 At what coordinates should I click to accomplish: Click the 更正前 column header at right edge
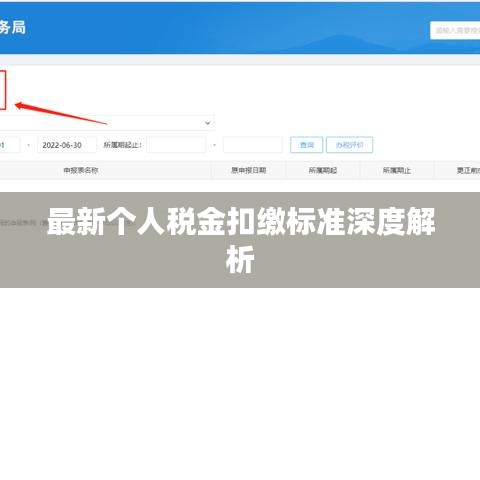468,170
